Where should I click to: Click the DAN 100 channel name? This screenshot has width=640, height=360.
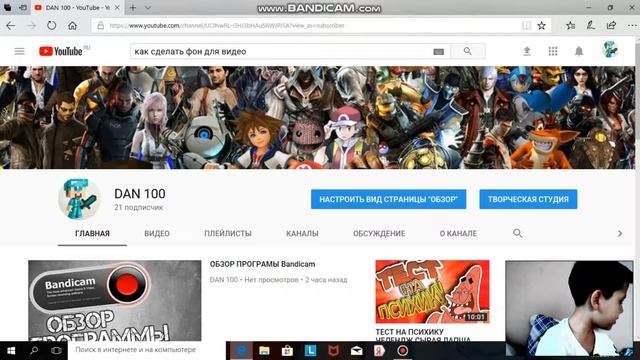(x=140, y=193)
